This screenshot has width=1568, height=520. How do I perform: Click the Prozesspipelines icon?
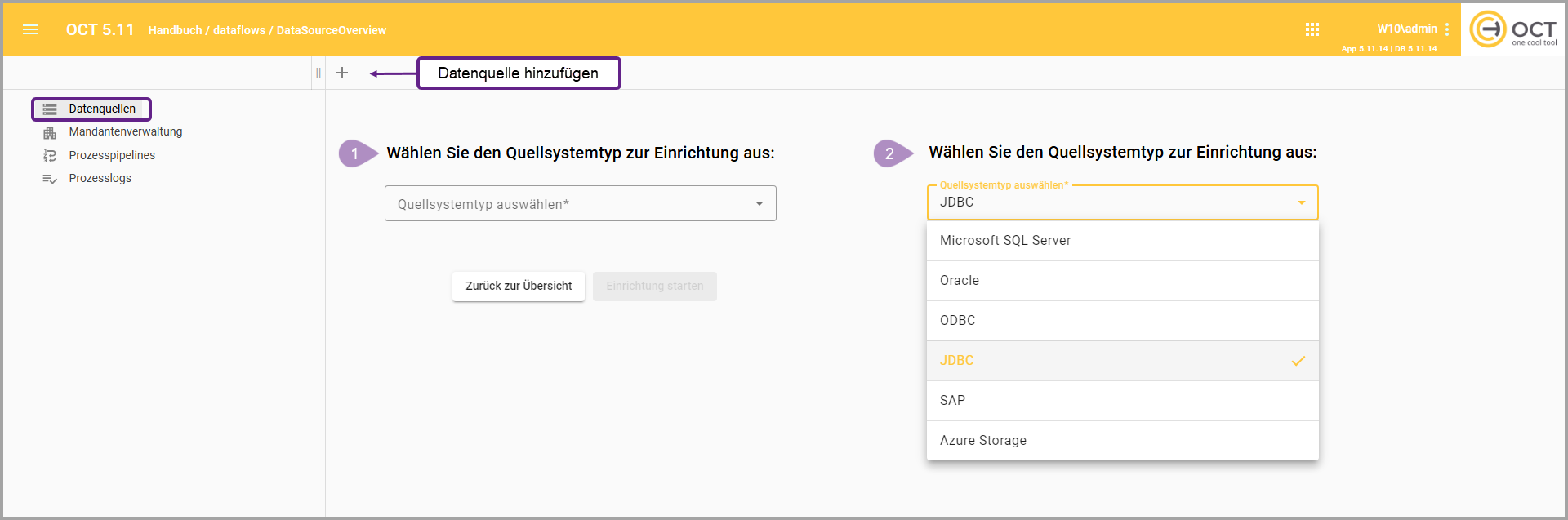50,156
